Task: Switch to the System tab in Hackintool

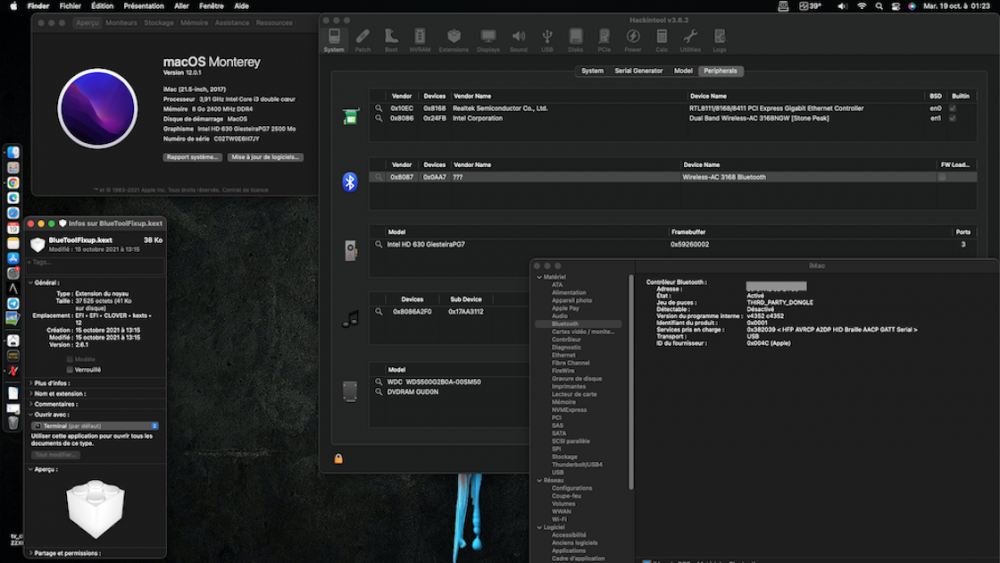Action: coord(592,71)
